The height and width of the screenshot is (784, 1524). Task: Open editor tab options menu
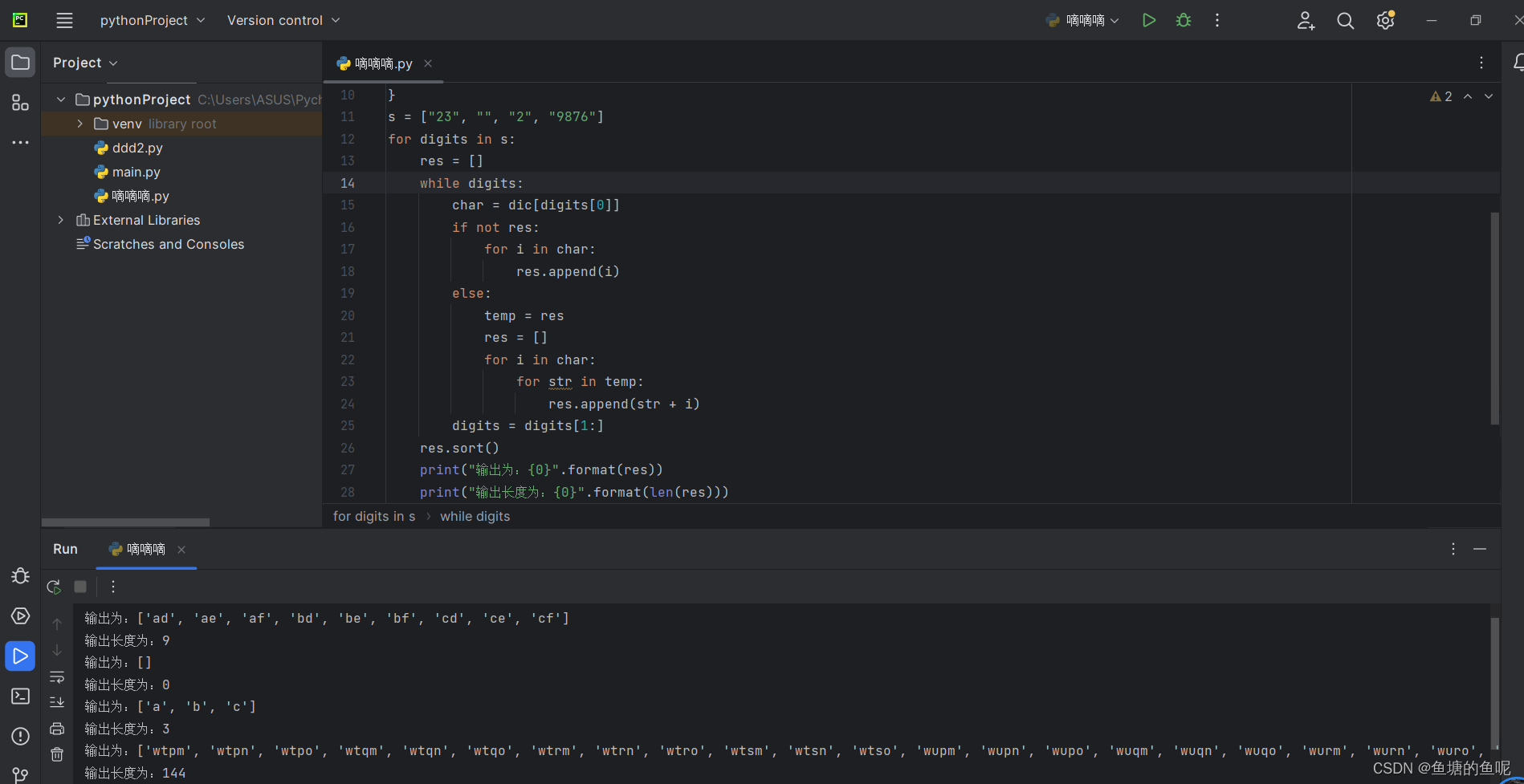click(x=1481, y=63)
